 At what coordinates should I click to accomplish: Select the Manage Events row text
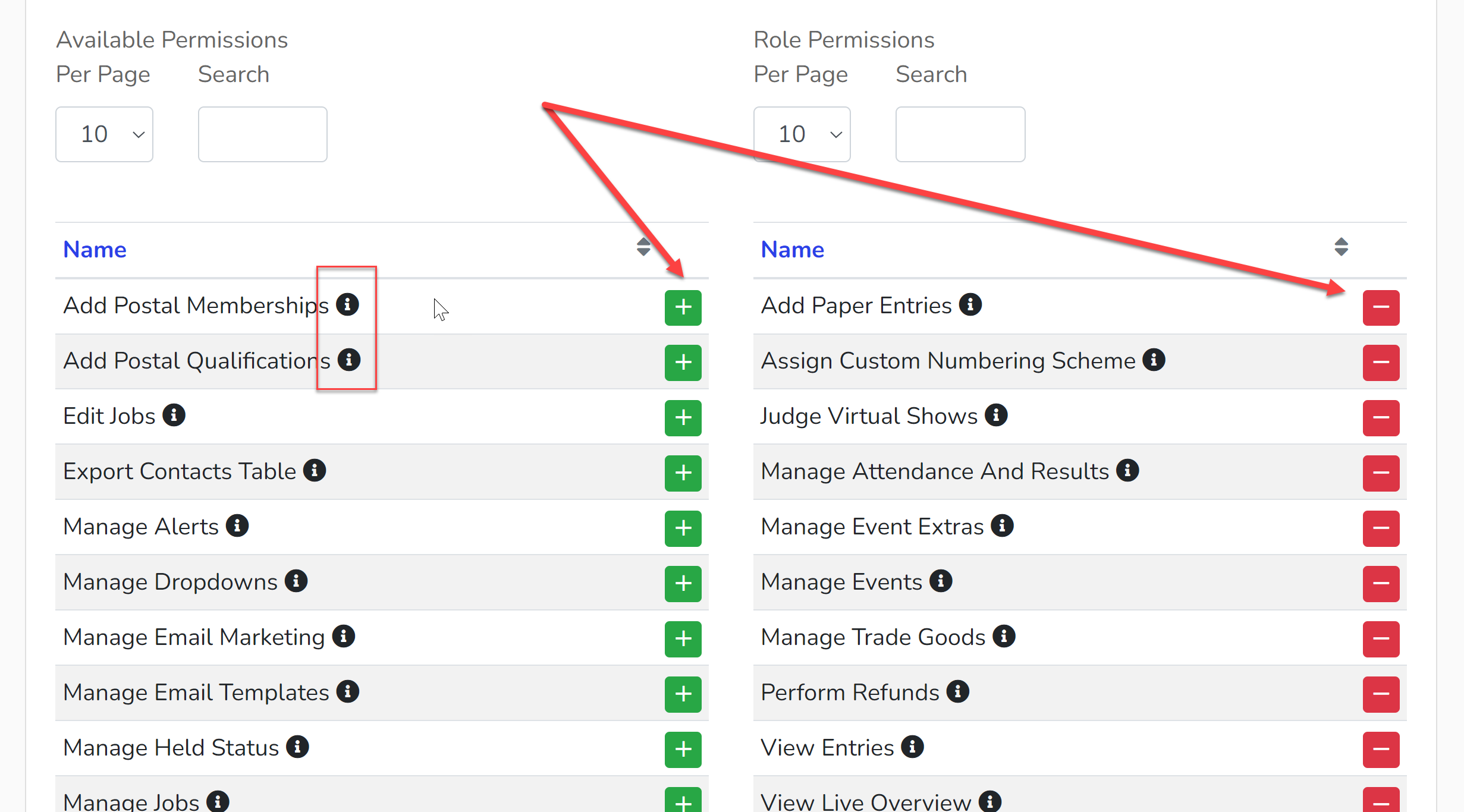pos(841,582)
